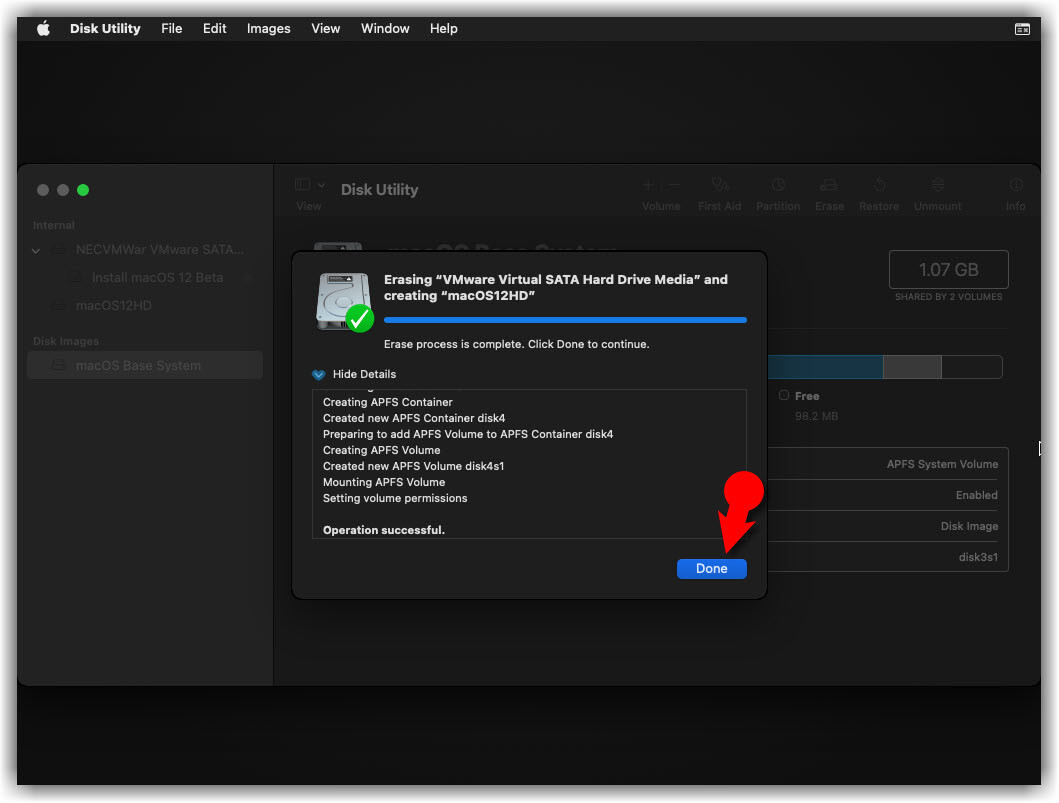Click '98.2 MB' free space value
The image size is (1059, 803).
tap(817, 416)
